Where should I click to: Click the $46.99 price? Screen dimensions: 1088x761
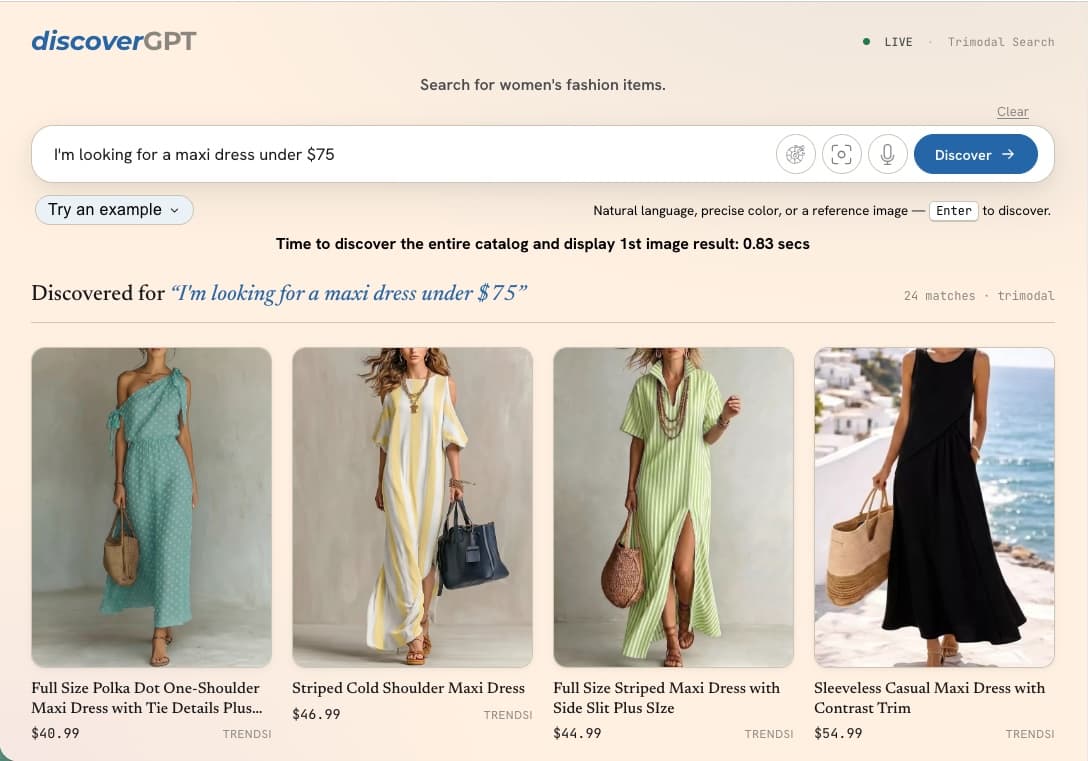click(x=316, y=715)
